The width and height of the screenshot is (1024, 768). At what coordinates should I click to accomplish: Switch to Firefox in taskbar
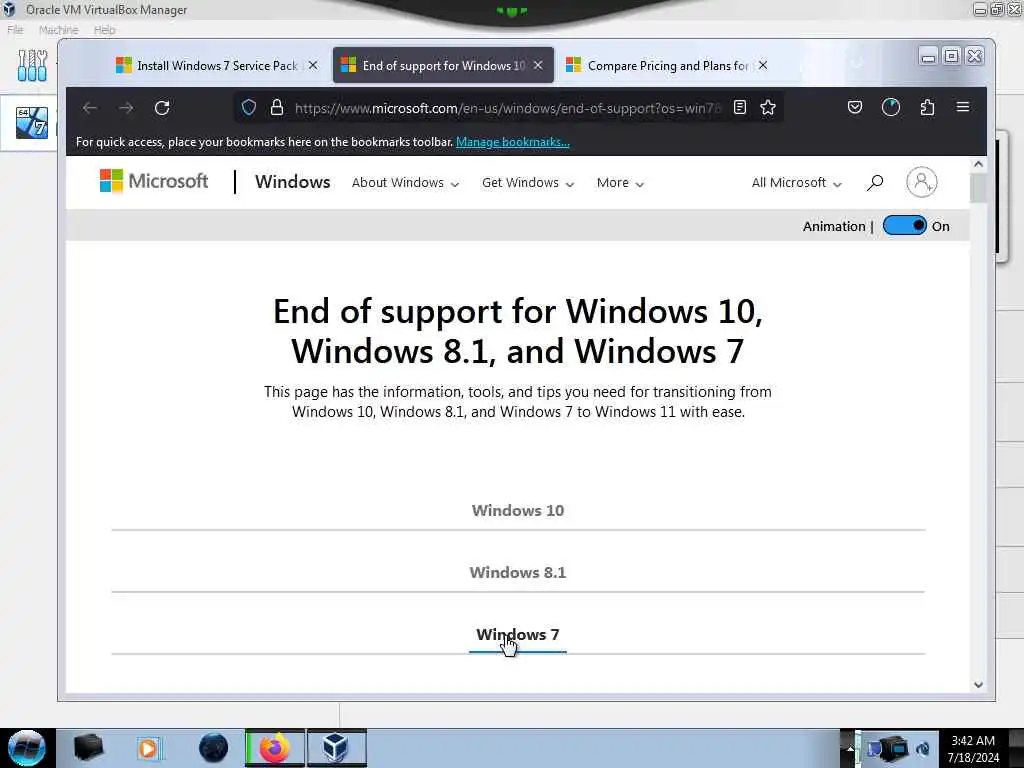(x=275, y=748)
